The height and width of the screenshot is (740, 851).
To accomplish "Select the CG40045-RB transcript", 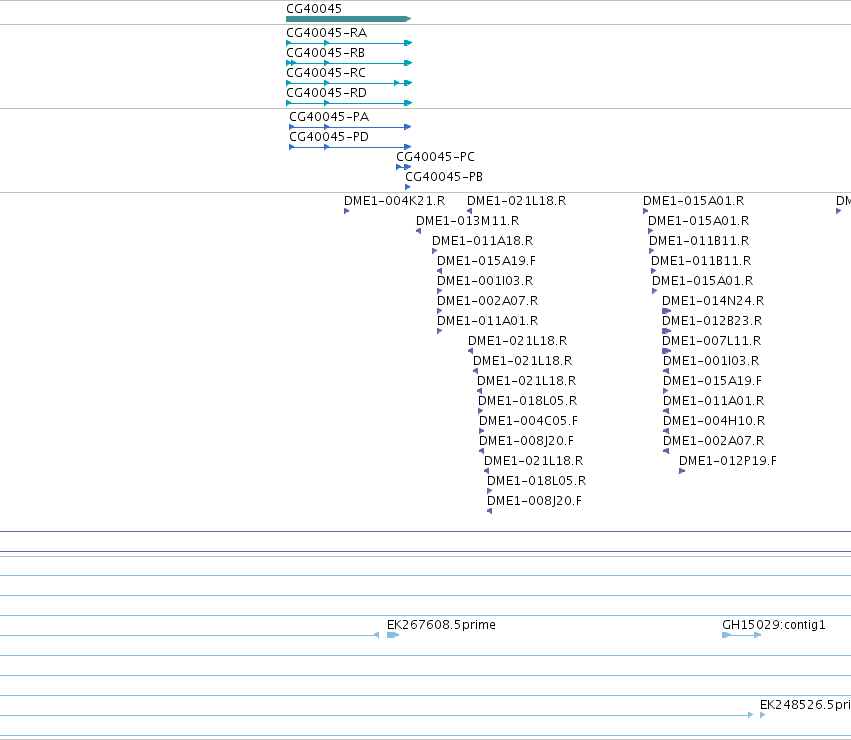I will point(349,63).
